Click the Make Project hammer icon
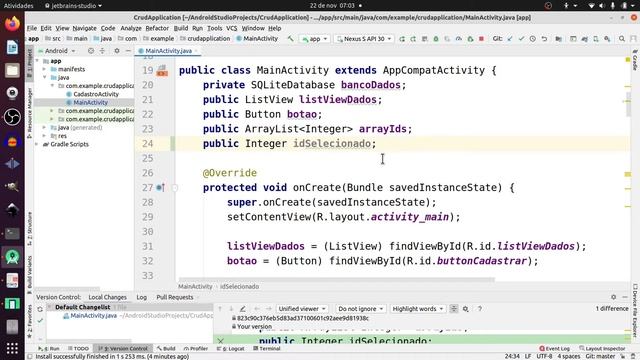Image resolution: width=640 pixels, height=360 pixels. click(290, 39)
